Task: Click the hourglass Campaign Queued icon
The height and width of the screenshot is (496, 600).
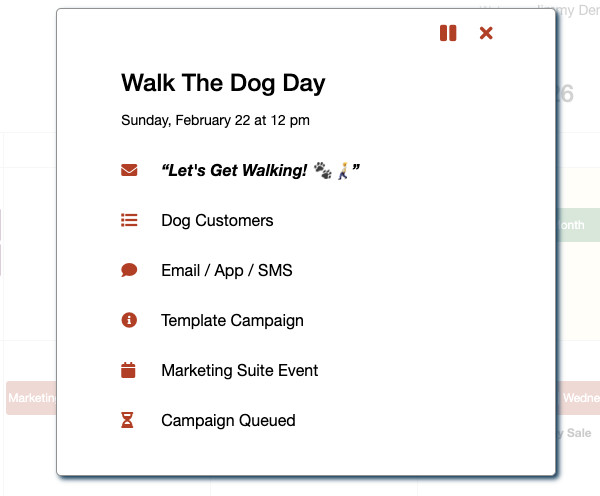Action: tap(128, 420)
